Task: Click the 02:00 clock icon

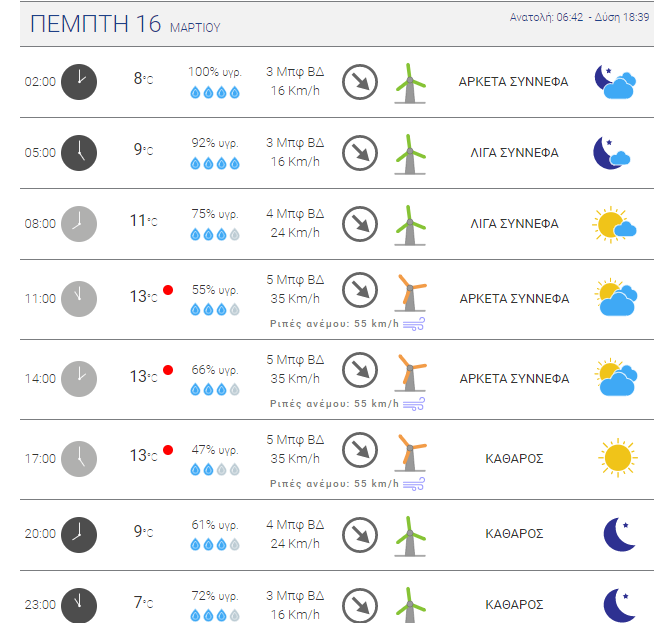Action: click(x=79, y=82)
